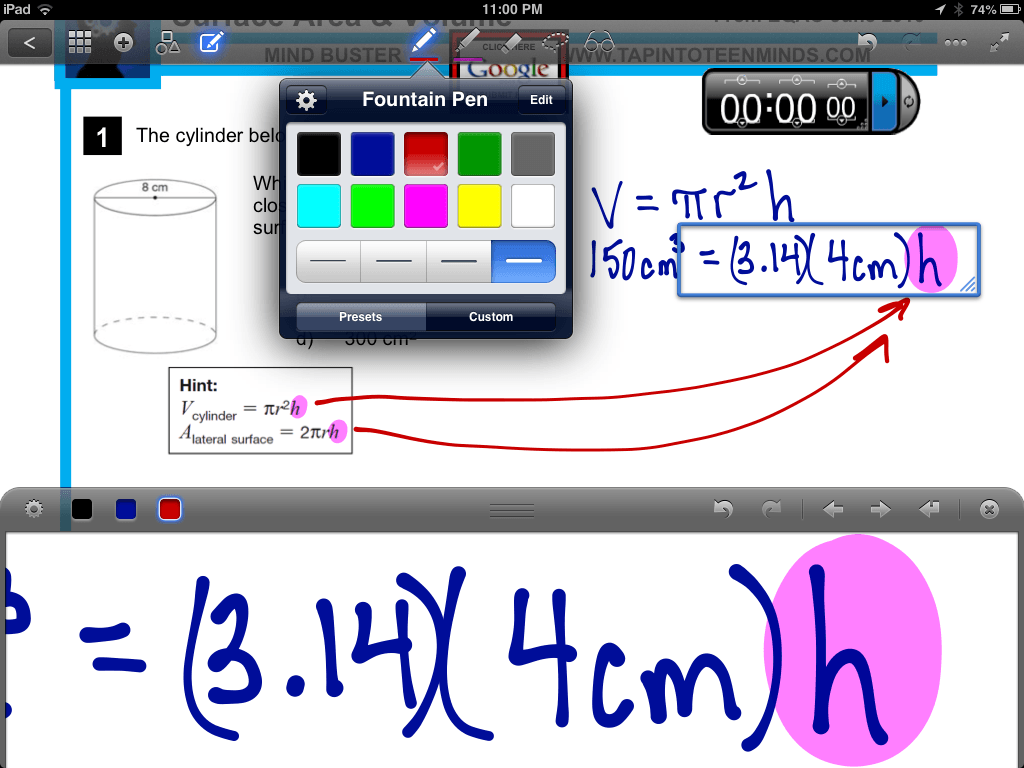Switch to the Presets tab
1024x768 pixels.
click(x=360, y=317)
